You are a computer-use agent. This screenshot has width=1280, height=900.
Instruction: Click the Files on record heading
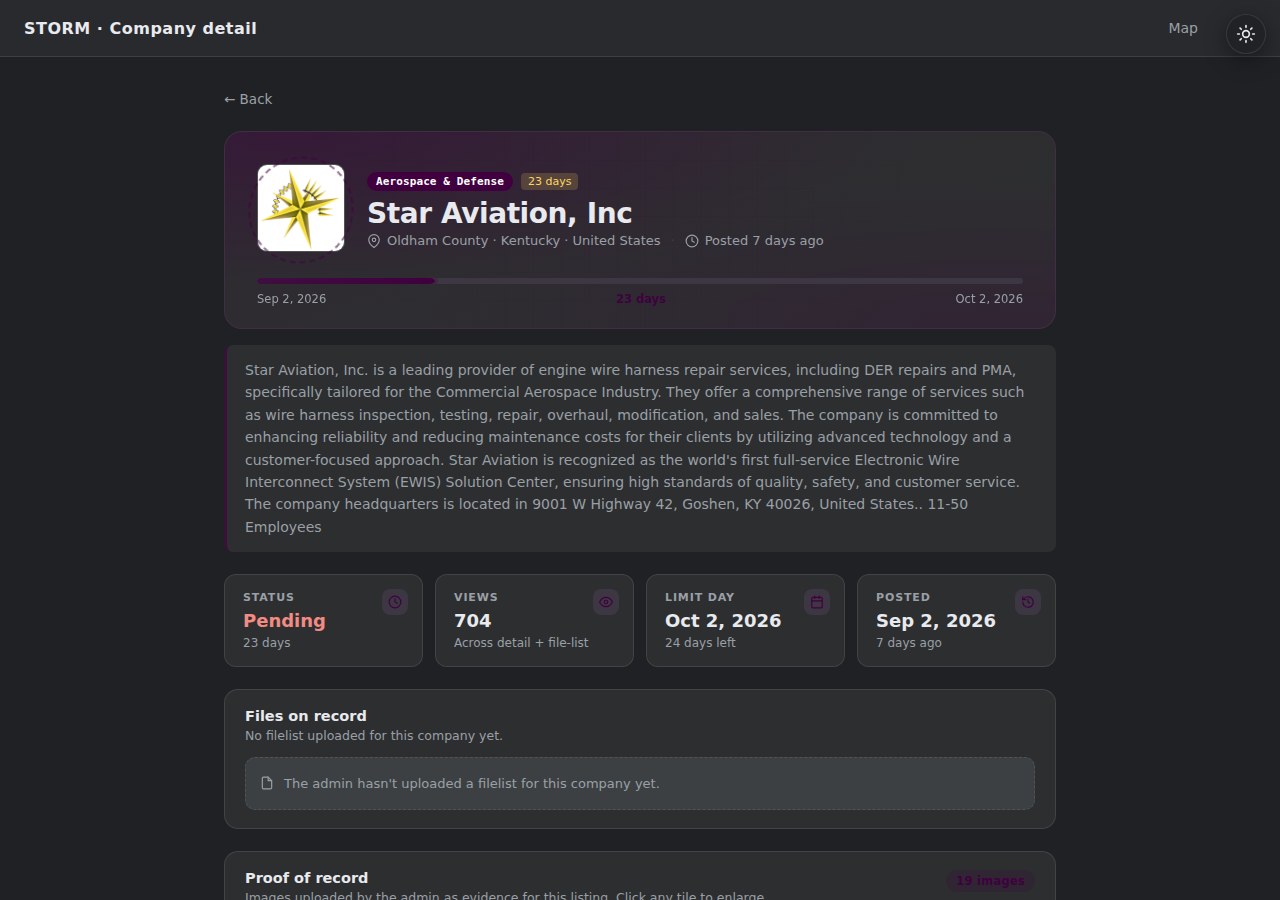[x=306, y=716]
